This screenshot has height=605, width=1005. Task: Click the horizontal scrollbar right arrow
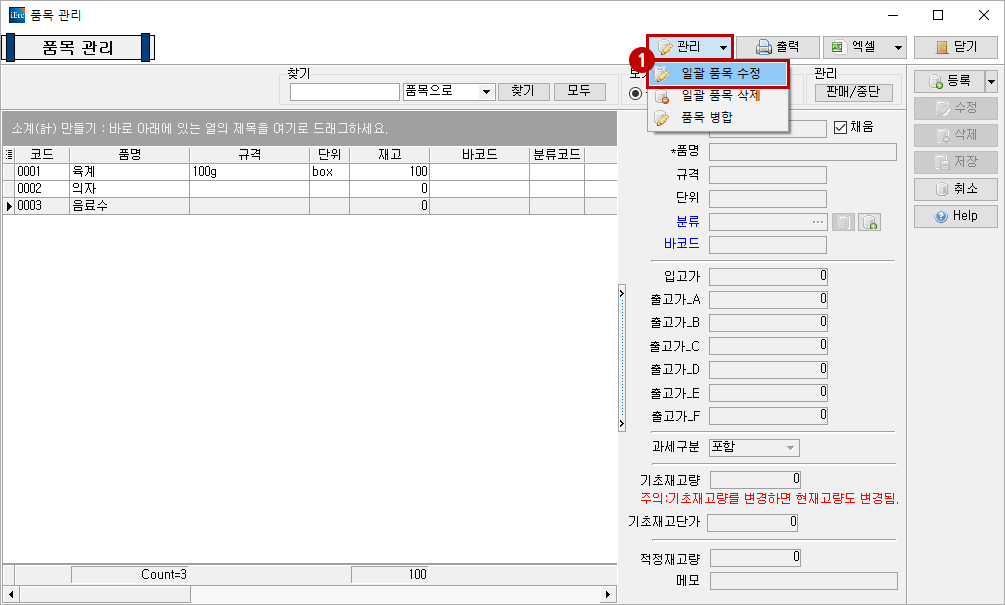[x=608, y=595]
